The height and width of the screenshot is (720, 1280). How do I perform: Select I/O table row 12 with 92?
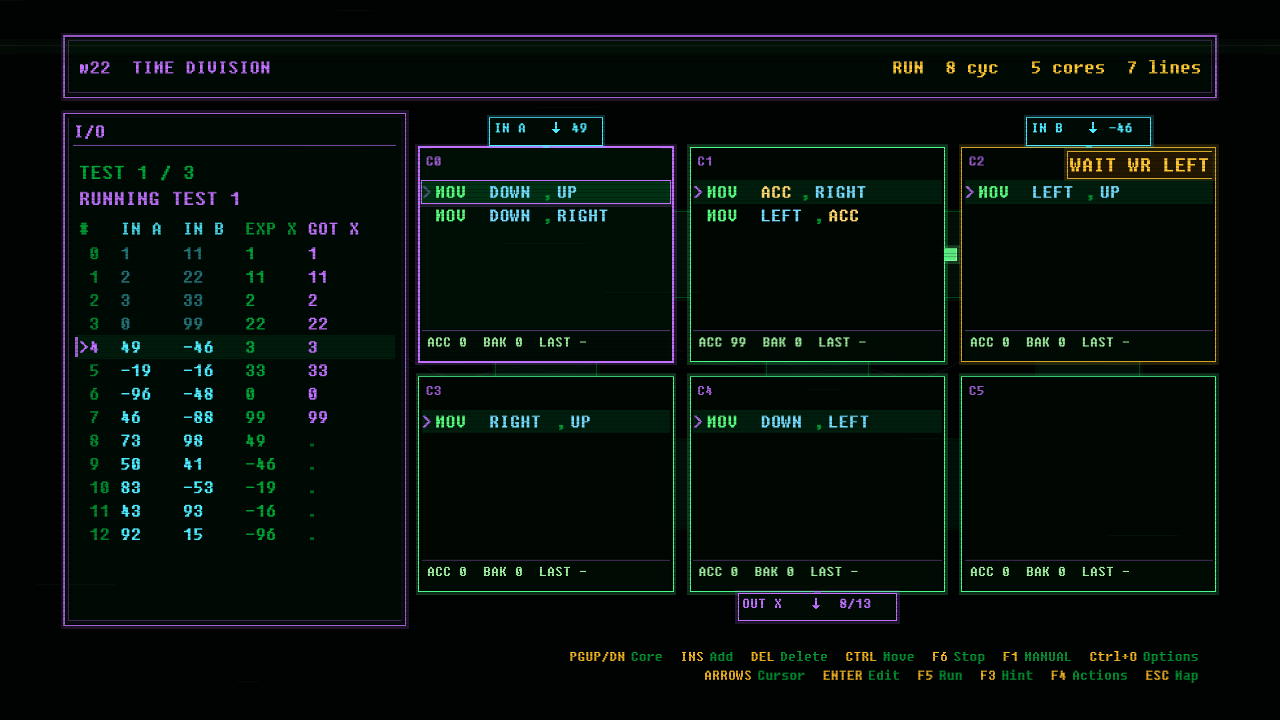click(x=236, y=535)
